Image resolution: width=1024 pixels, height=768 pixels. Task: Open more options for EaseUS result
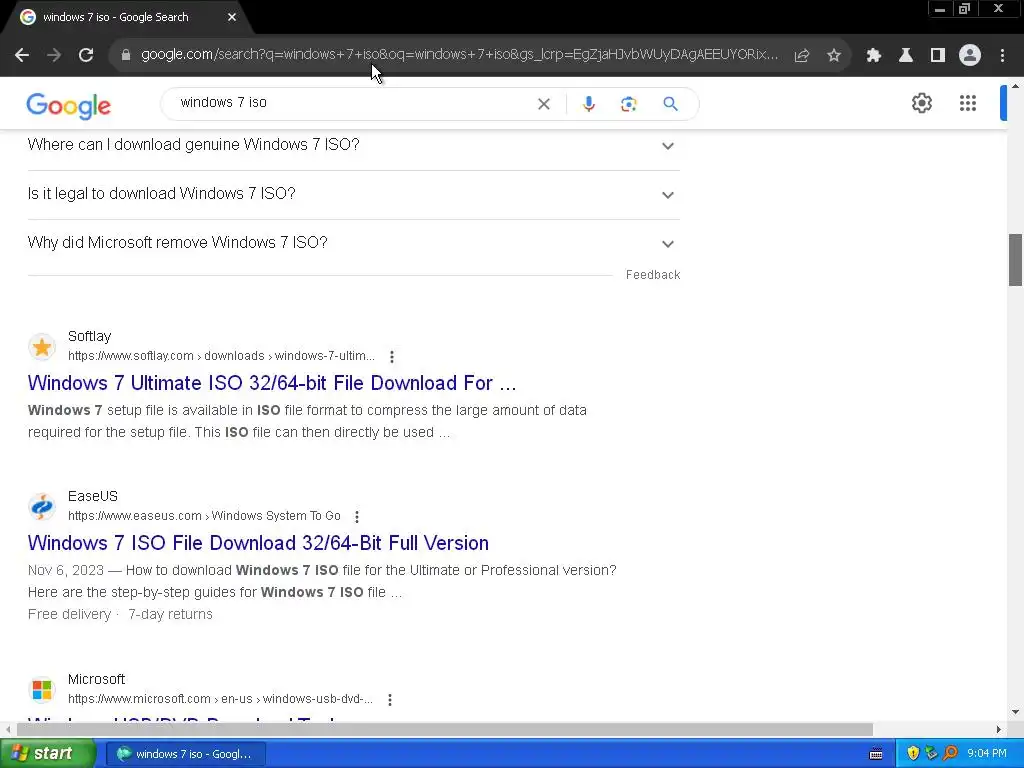tap(357, 517)
